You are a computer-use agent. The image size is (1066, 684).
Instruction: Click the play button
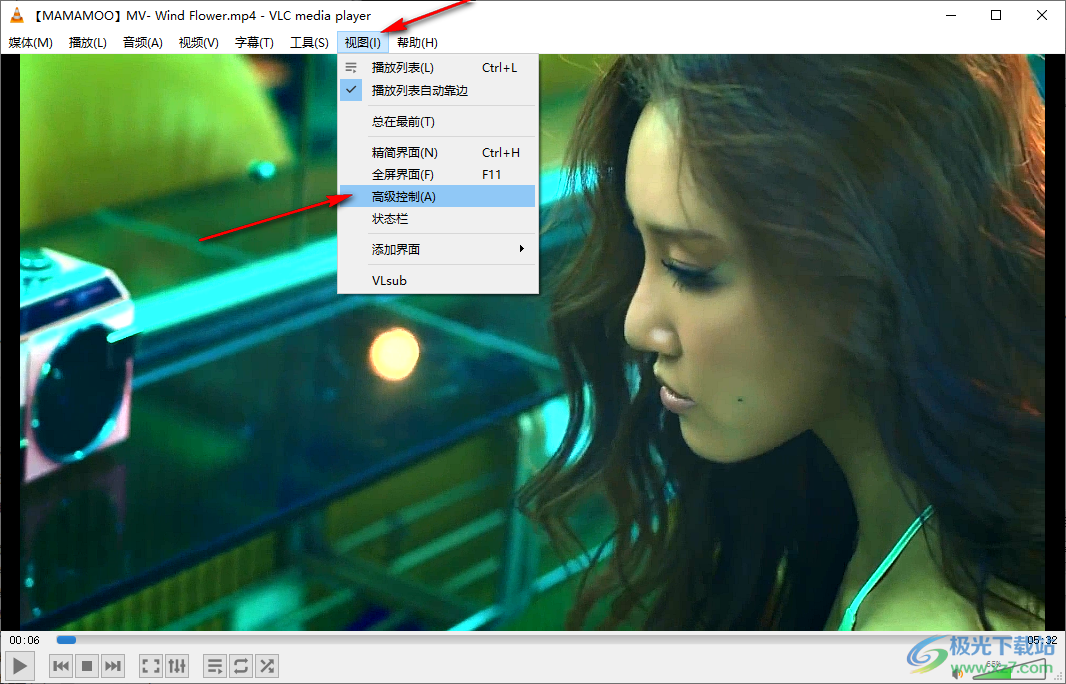[20, 666]
